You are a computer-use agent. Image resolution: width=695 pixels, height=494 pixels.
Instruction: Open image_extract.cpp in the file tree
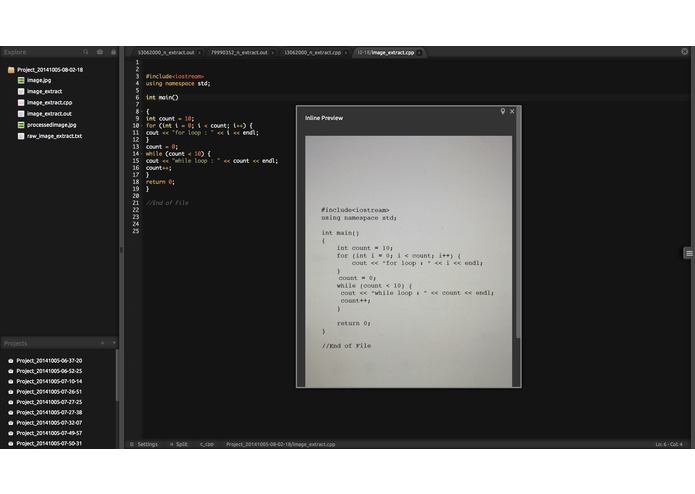(x=49, y=102)
